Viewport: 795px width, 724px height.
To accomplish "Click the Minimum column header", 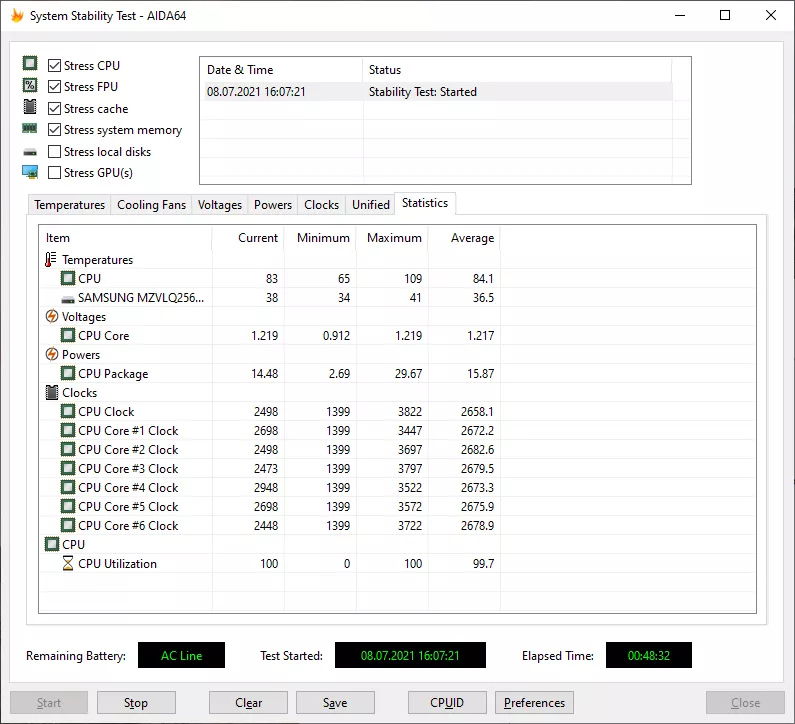I will (320, 238).
